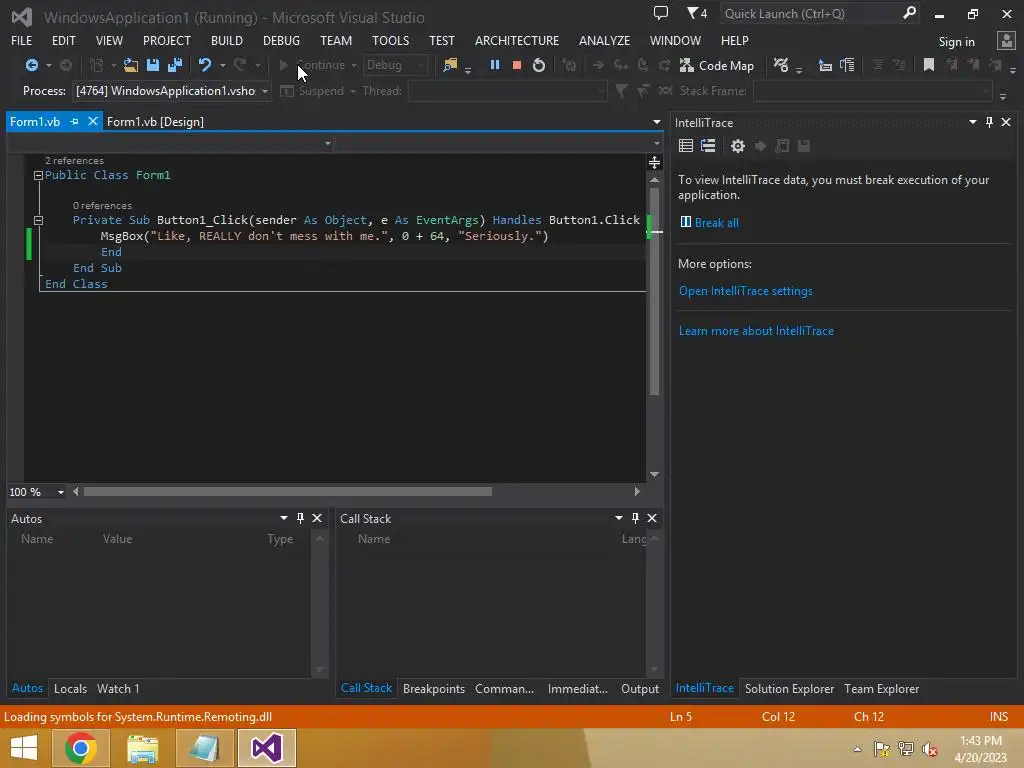Open the Process dropdown list
This screenshot has width=1024, height=768.
tap(264, 91)
